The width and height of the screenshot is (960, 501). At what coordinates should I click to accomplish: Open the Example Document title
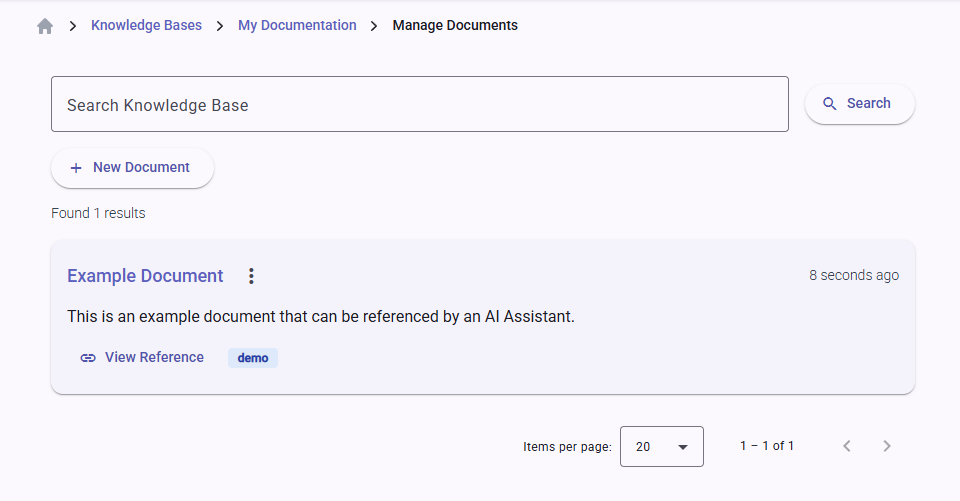[145, 276]
